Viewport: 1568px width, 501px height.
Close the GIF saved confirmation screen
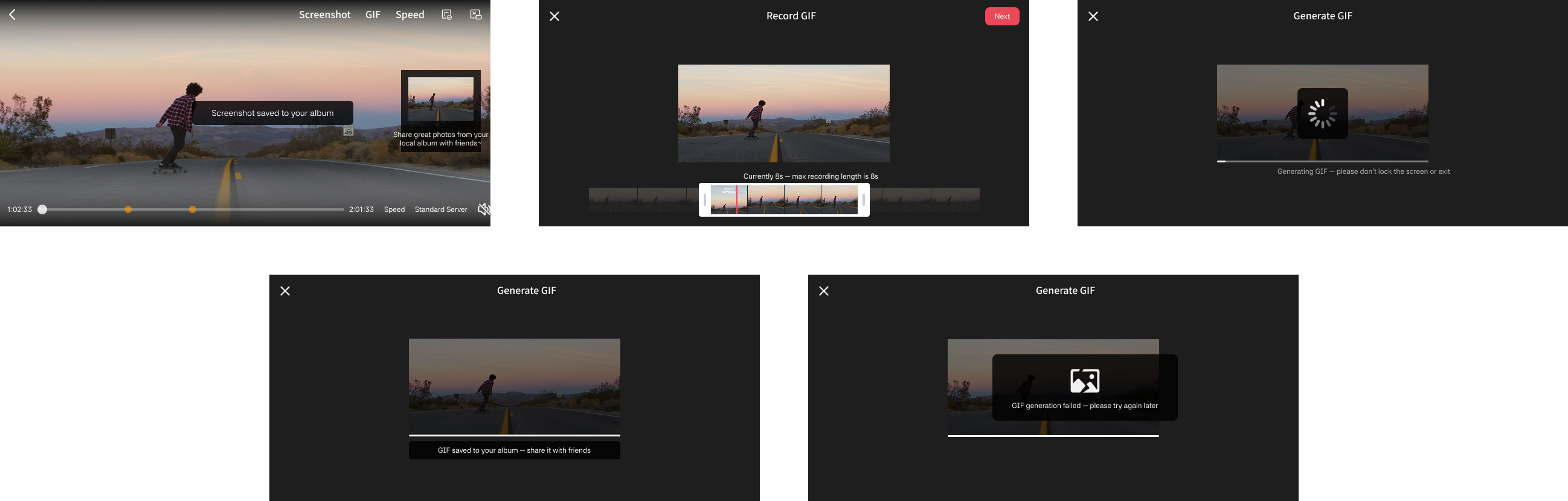[285, 290]
